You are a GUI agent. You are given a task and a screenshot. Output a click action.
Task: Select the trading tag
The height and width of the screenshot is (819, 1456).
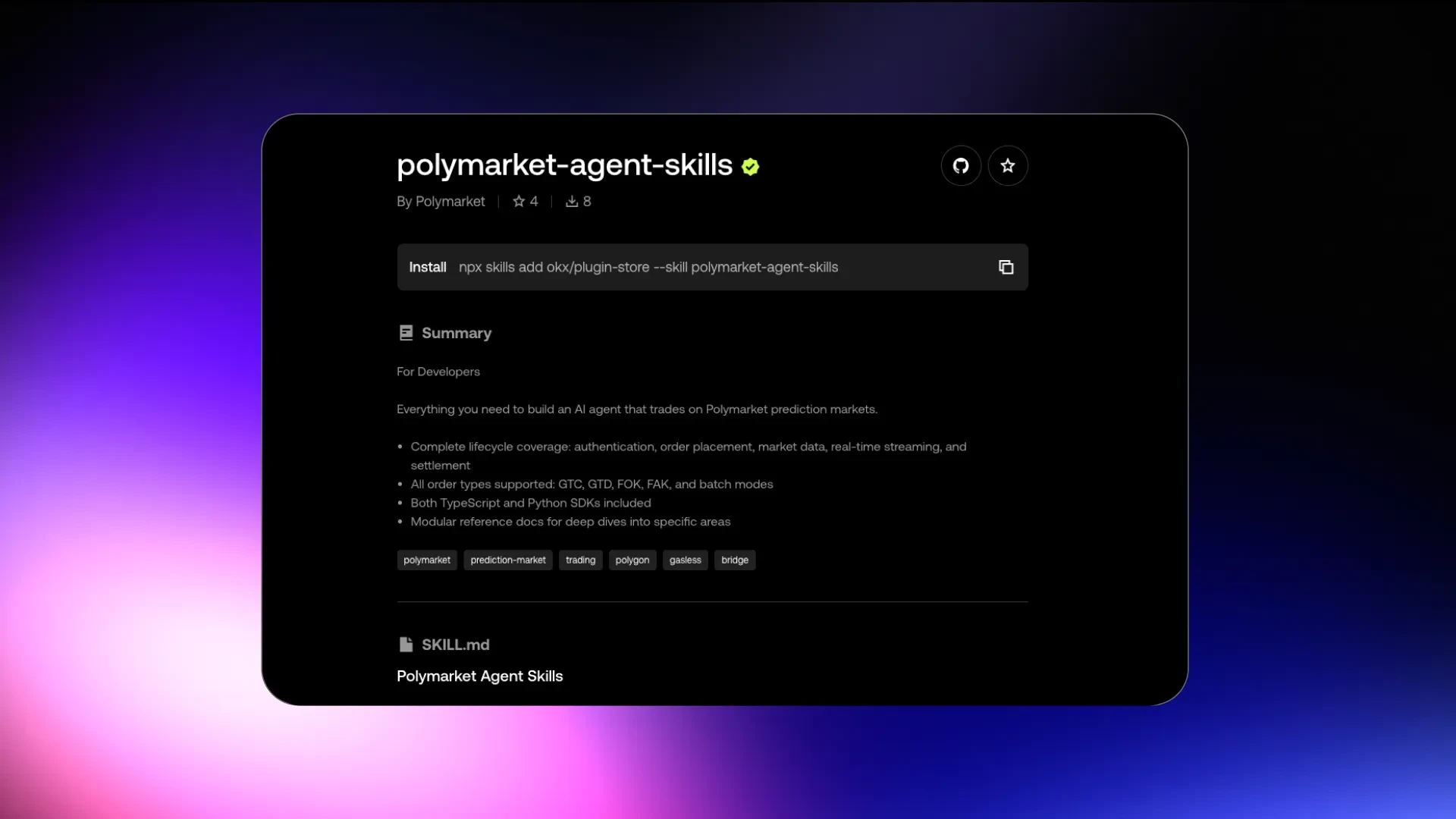(x=580, y=560)
